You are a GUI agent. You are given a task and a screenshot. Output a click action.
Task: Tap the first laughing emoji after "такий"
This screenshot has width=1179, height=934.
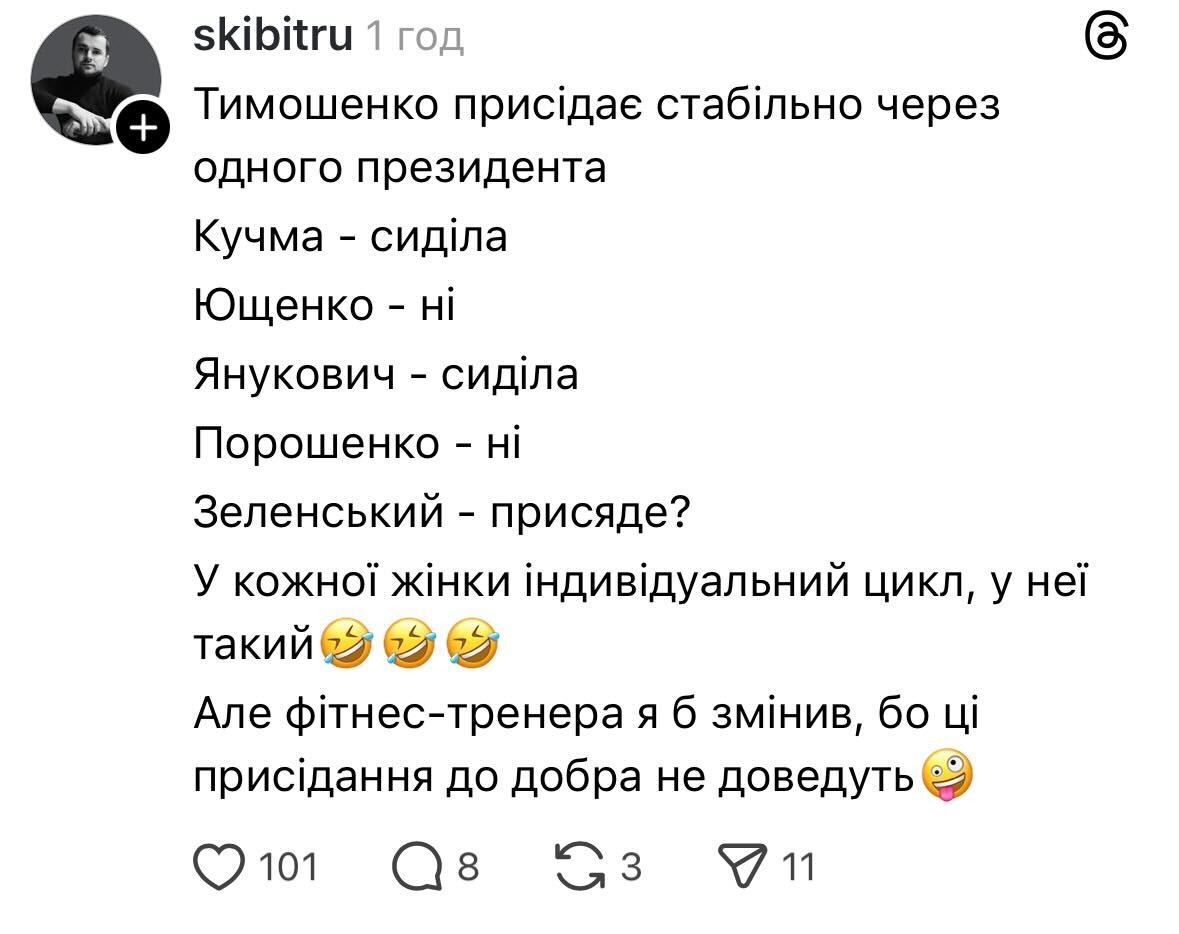click(x=346, y=644)
